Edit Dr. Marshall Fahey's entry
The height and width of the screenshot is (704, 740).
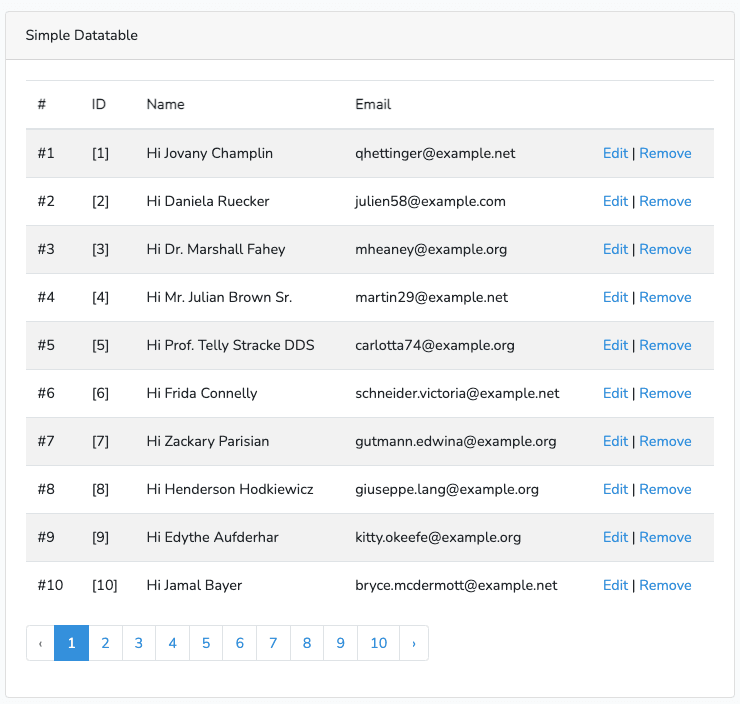click(615, 249)
